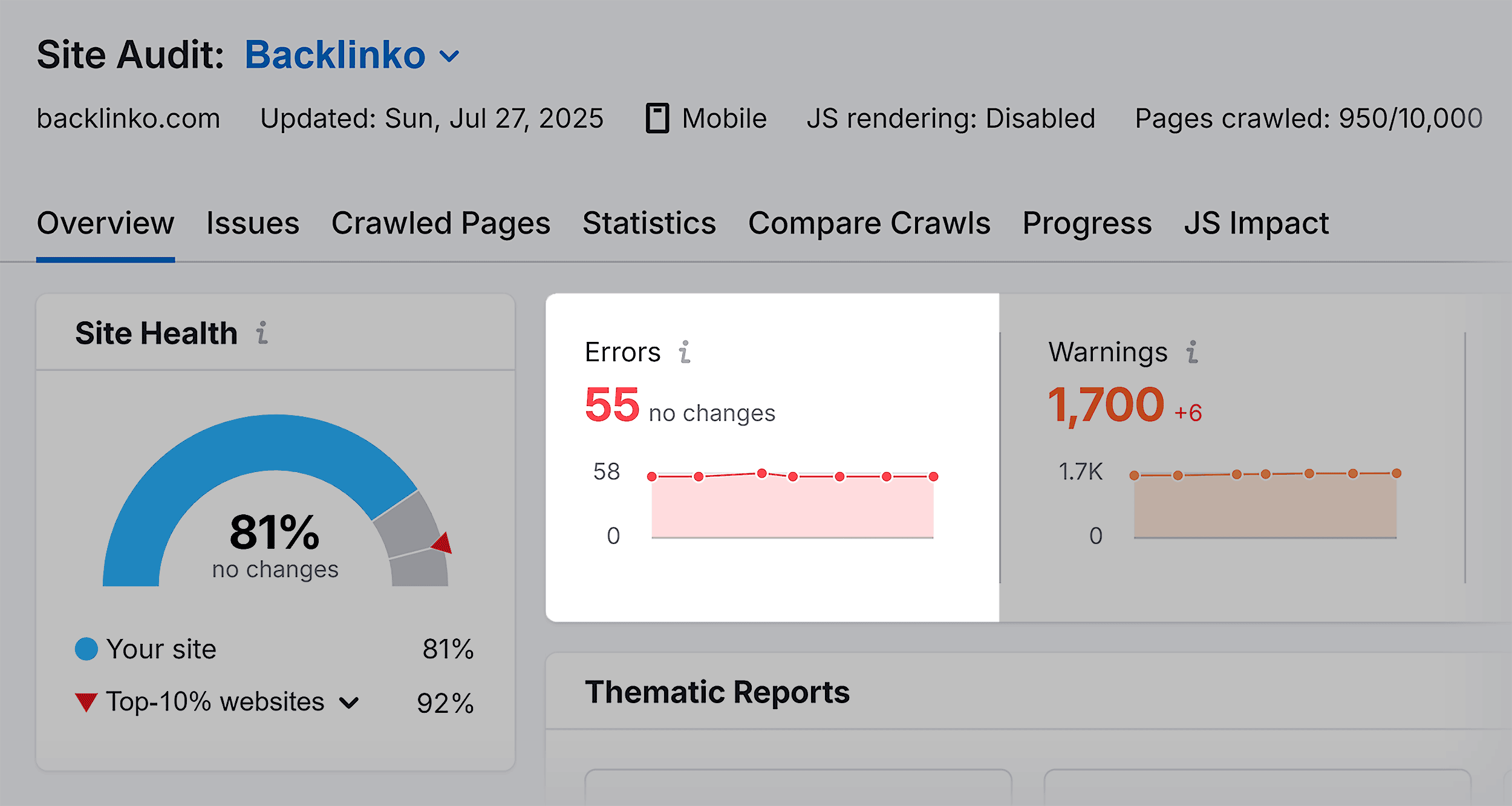Click the first point on Errors chart
Viewport: 1512px width, 806px height.
[652, 477]
